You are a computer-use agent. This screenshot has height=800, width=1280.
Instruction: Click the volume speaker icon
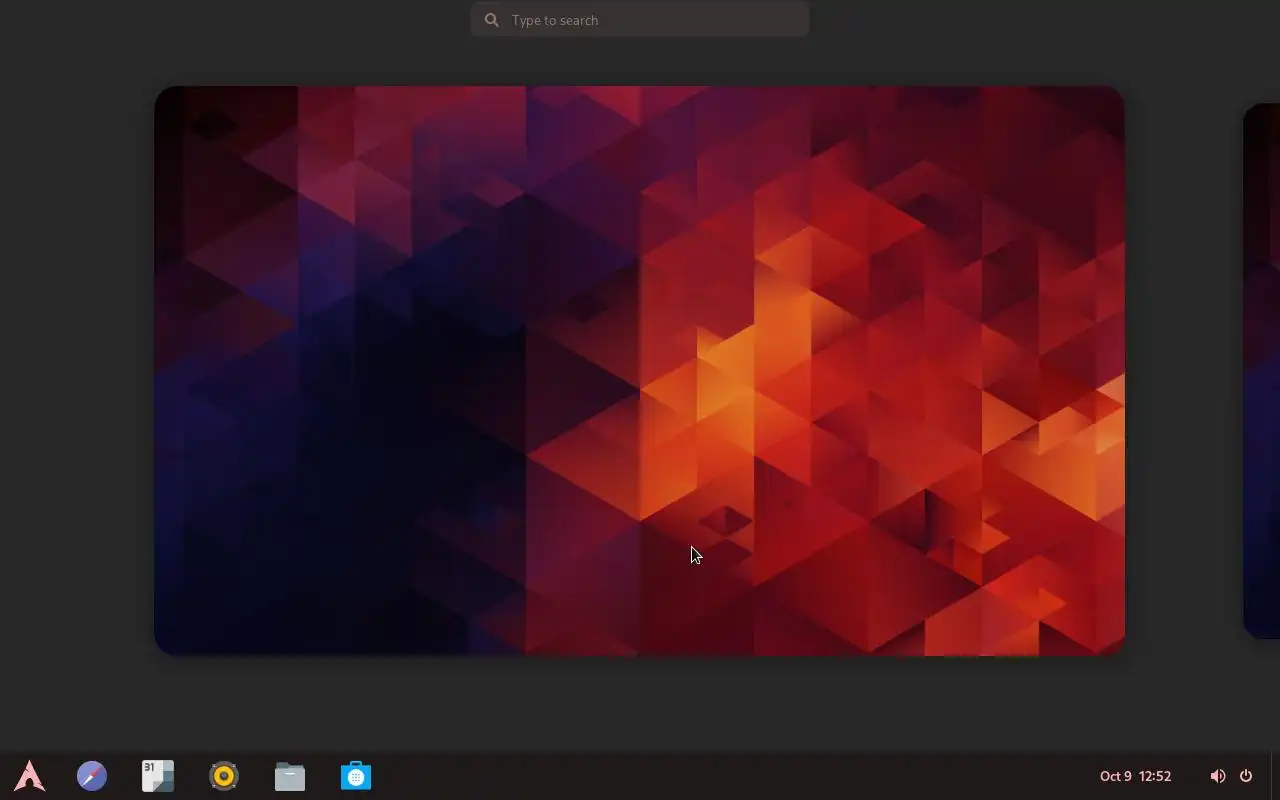click(1217, 776)
